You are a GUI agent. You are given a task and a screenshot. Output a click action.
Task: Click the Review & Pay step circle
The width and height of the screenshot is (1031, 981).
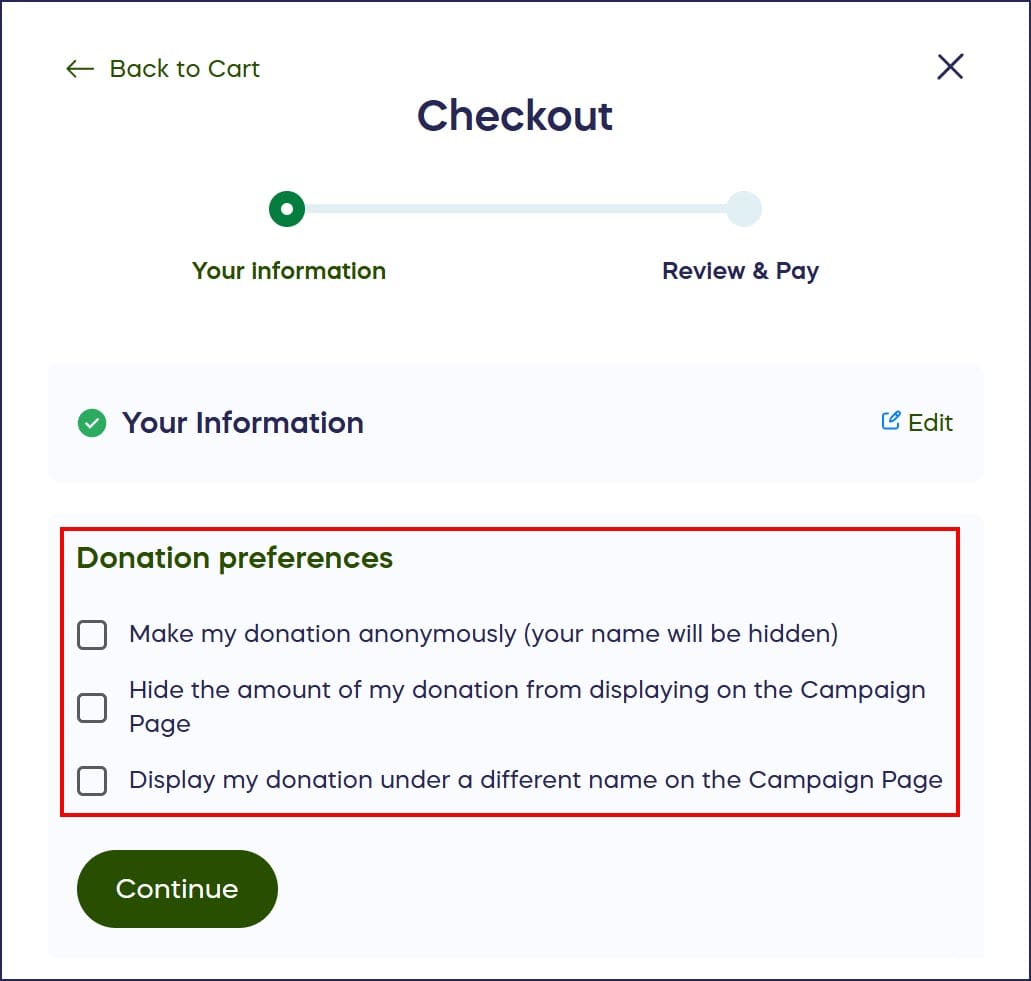(x=743, y=209)
